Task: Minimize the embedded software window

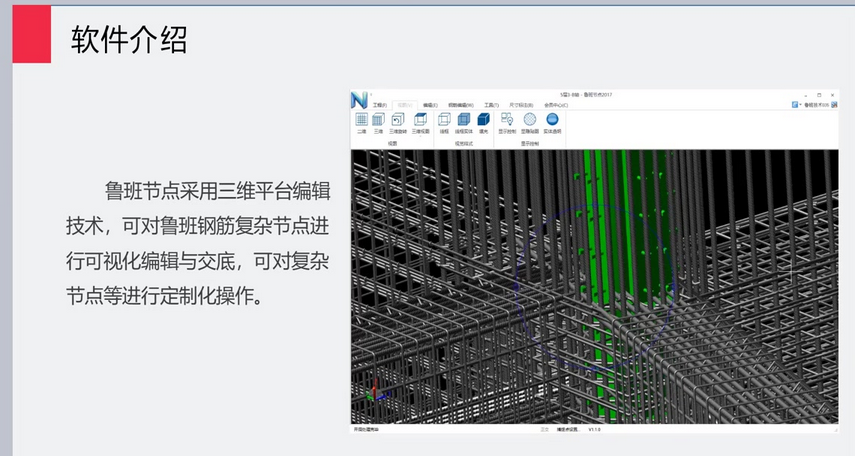Action: point(806,95)
